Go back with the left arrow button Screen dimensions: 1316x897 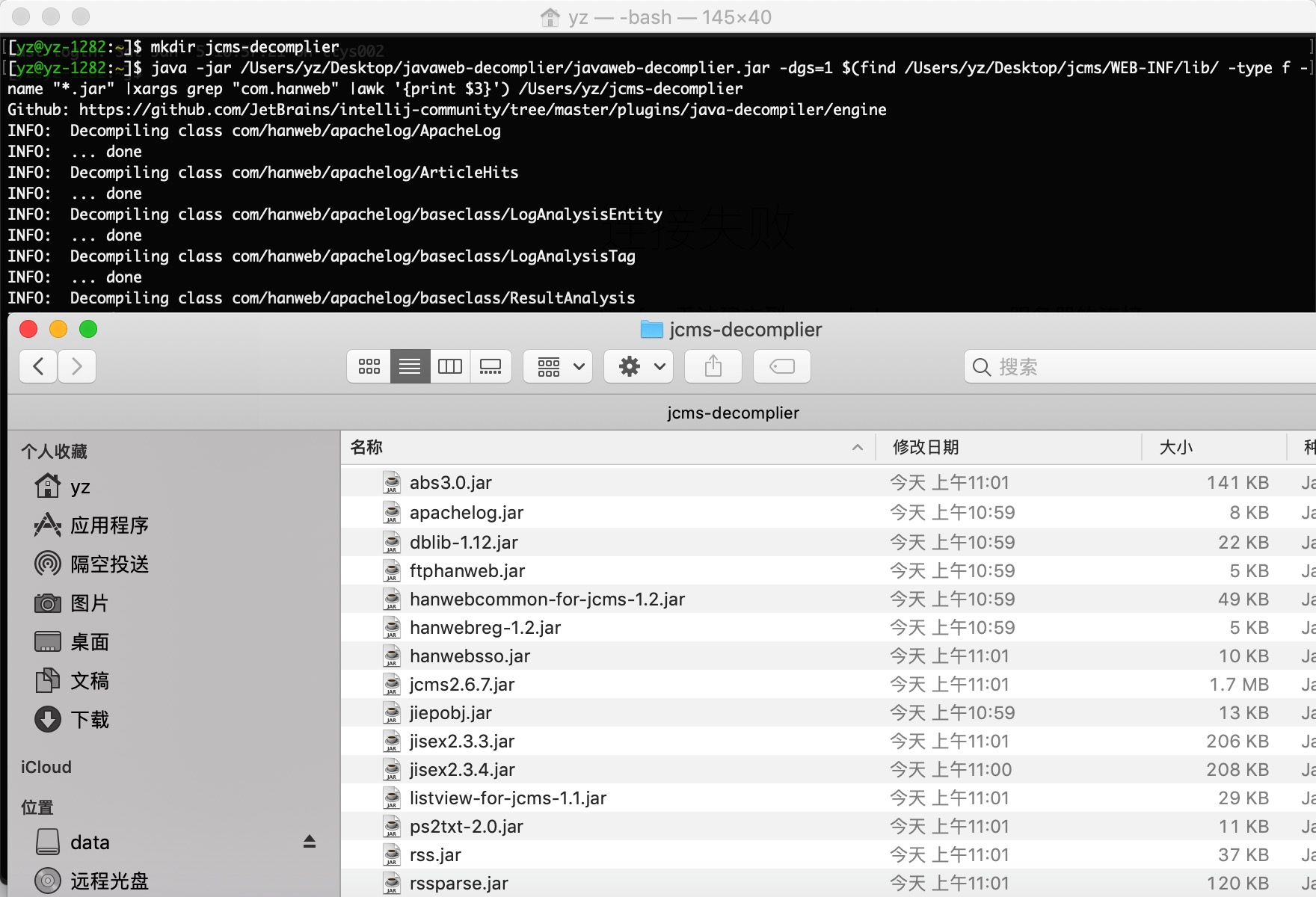pos(38,366)
